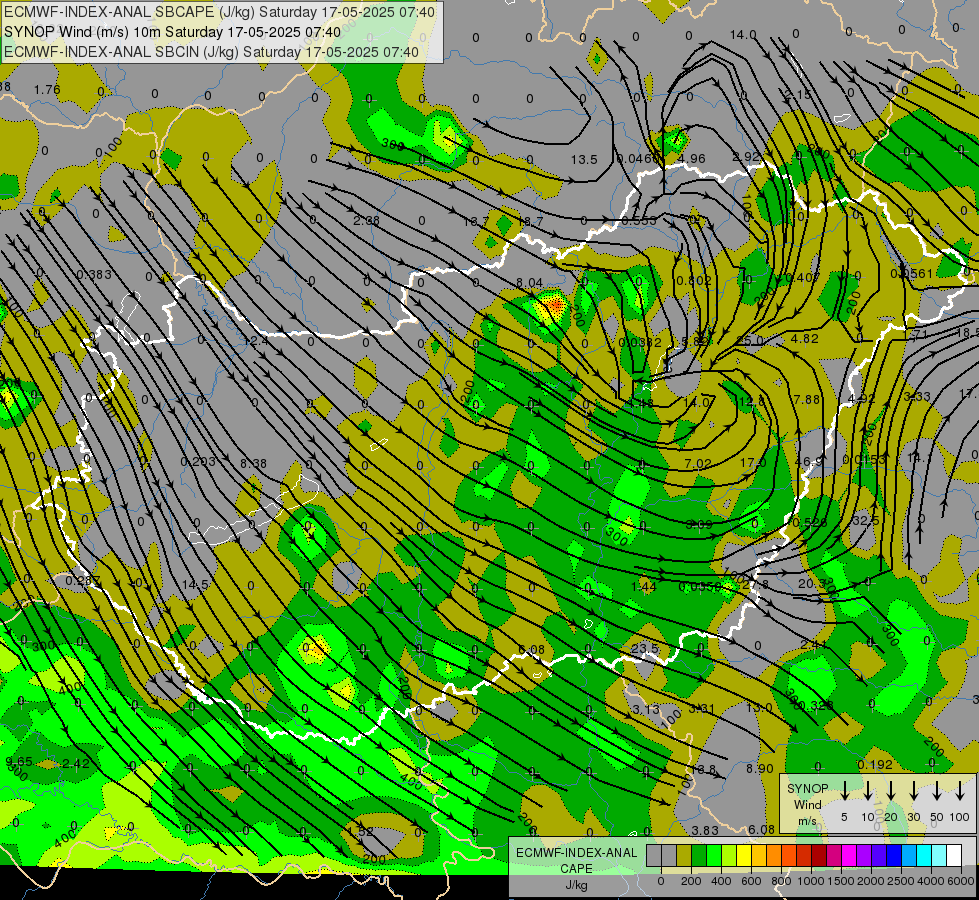The height and width of the screenshot is (900, 979).
Task: Click the '46.9' map value
Action: (809, 462)
